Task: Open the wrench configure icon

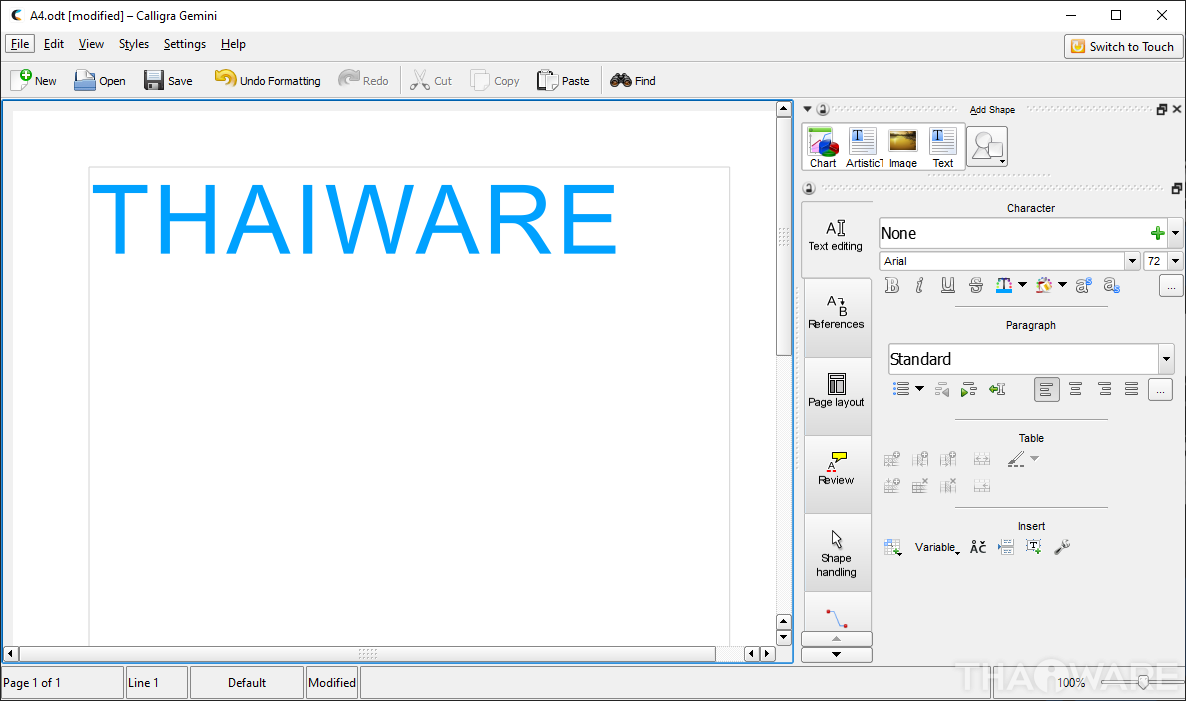Action: 1062,547
